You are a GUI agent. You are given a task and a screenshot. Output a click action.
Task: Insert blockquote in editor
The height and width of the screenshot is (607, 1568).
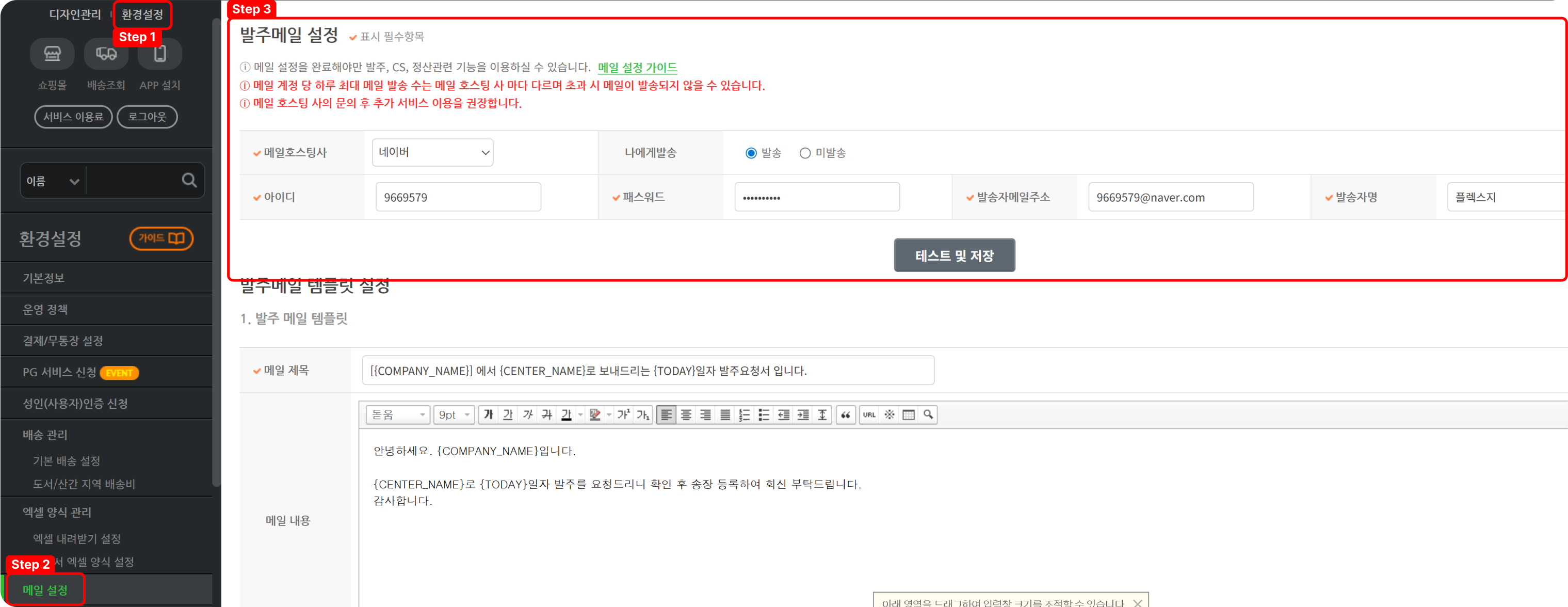pyautogui.click(x=846, y=414)
